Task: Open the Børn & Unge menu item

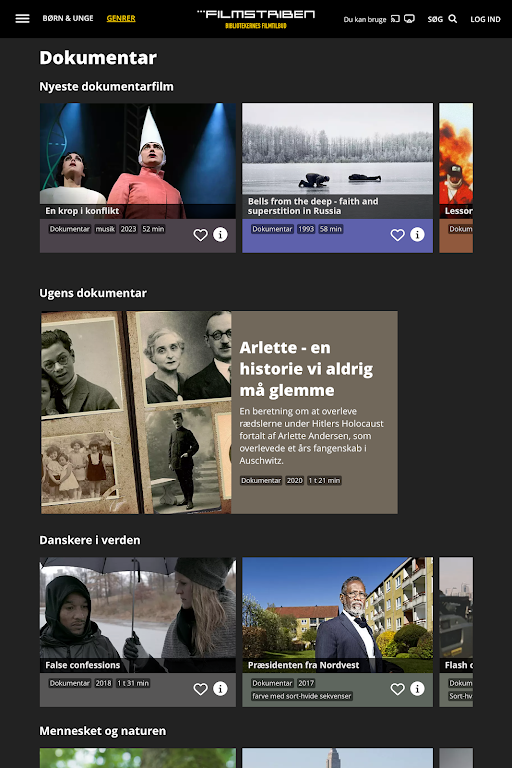Action: [68, 18]
